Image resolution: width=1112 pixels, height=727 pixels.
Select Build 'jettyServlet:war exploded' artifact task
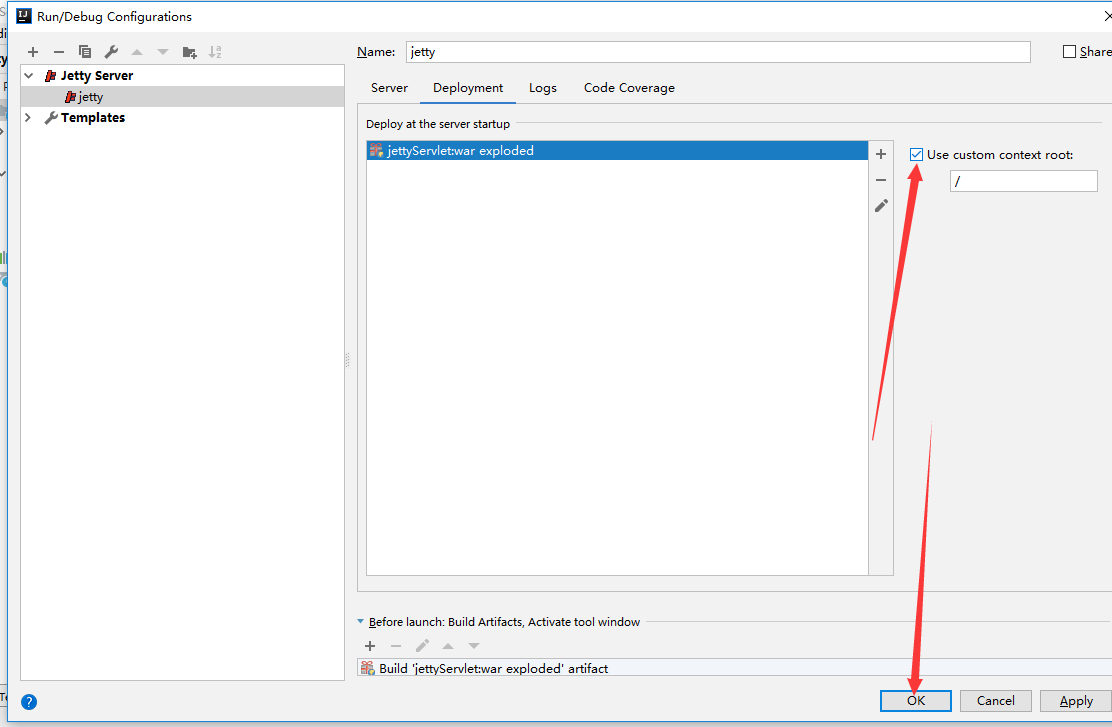click(734, 668)
